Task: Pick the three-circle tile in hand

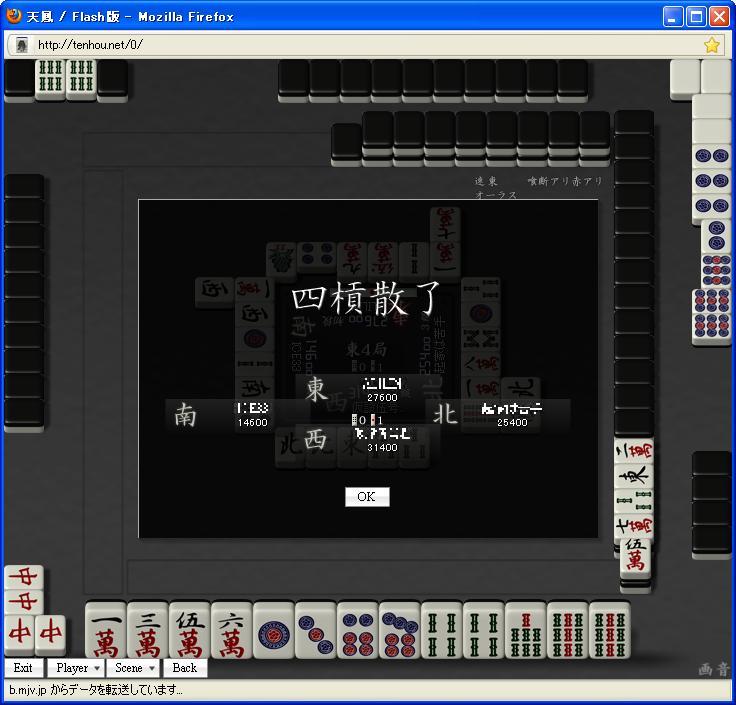Action: [315, 631]
